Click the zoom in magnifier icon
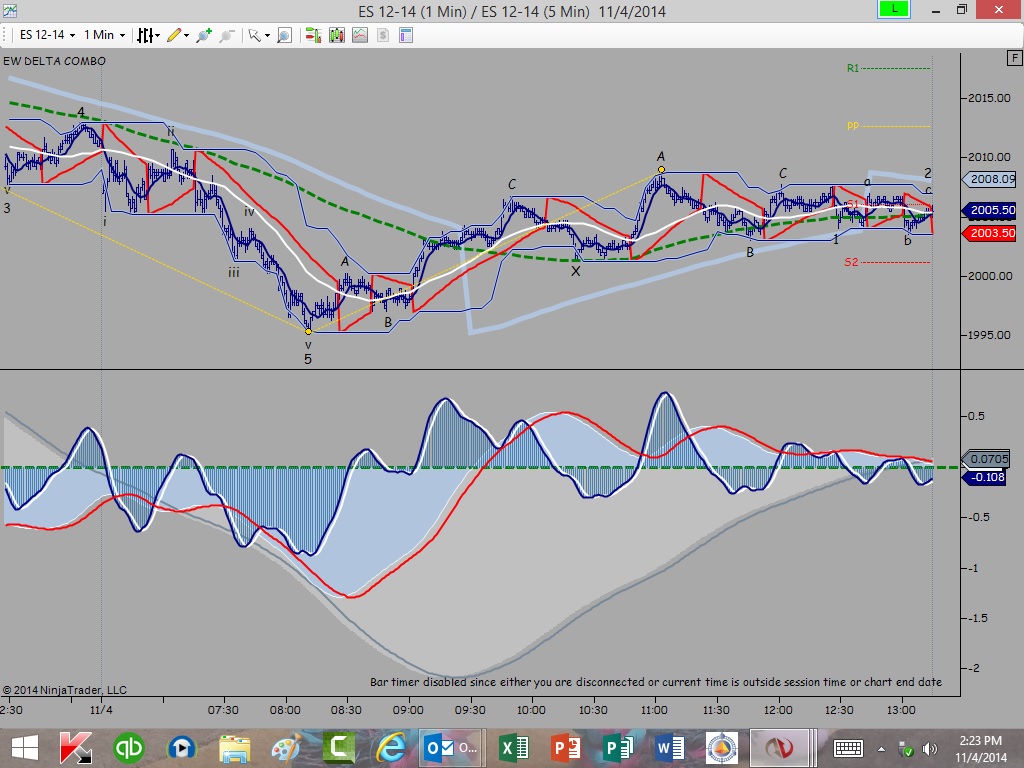Image resolution: width=1024 pixels, height=768 pixels. (204, 35)
